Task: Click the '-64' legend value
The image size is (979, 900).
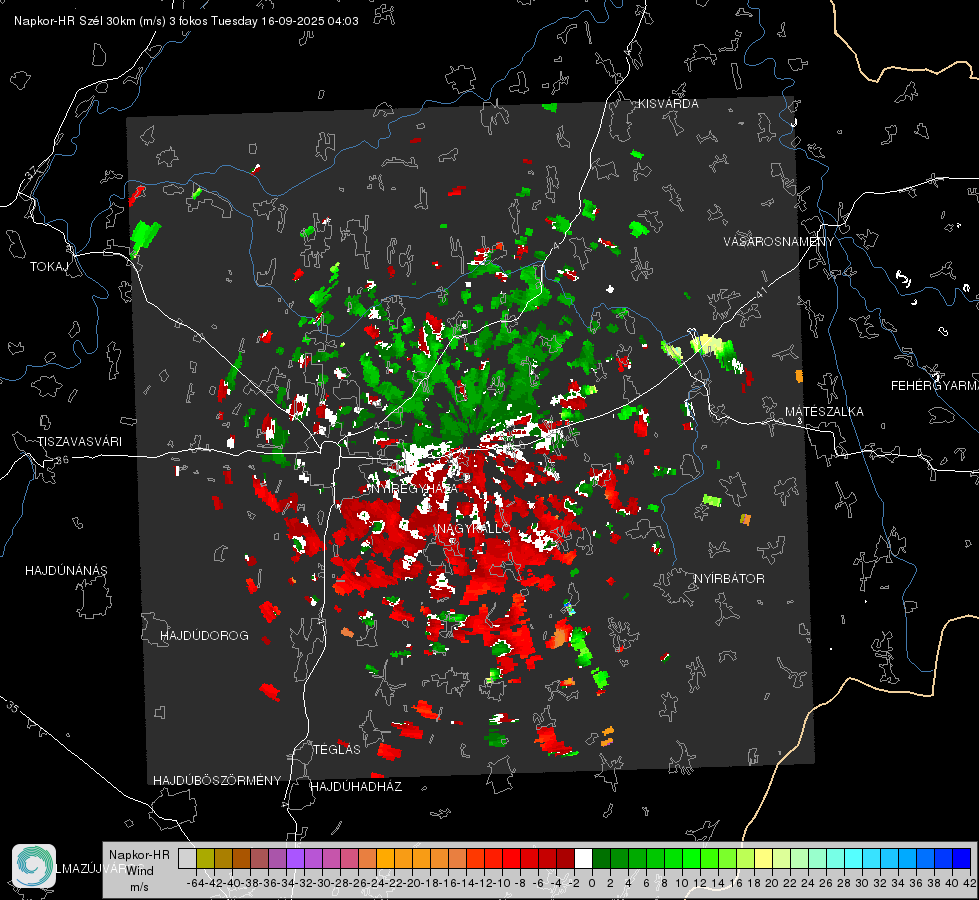Action: point(195,883)
